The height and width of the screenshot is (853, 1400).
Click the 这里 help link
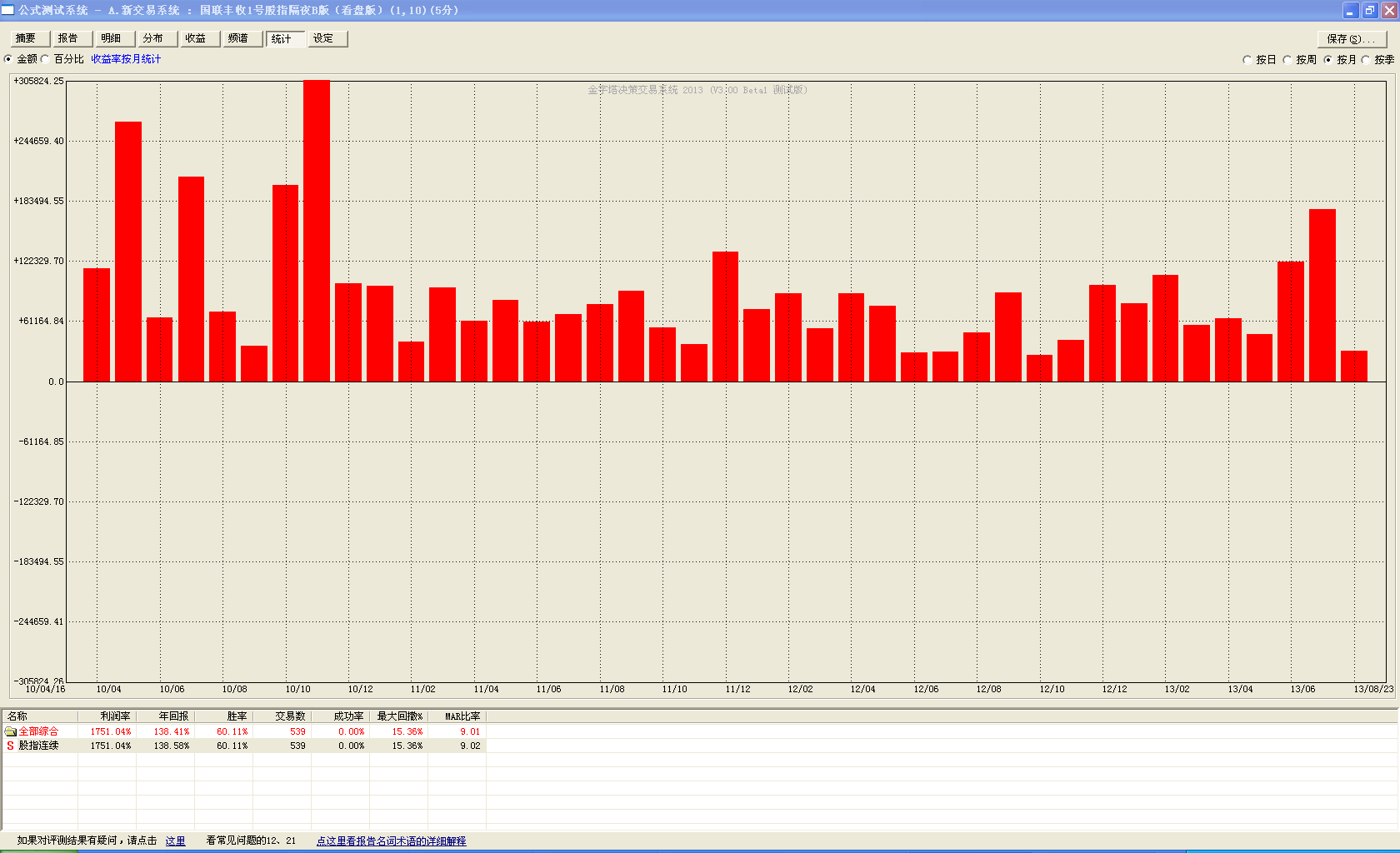coord(175,841)
